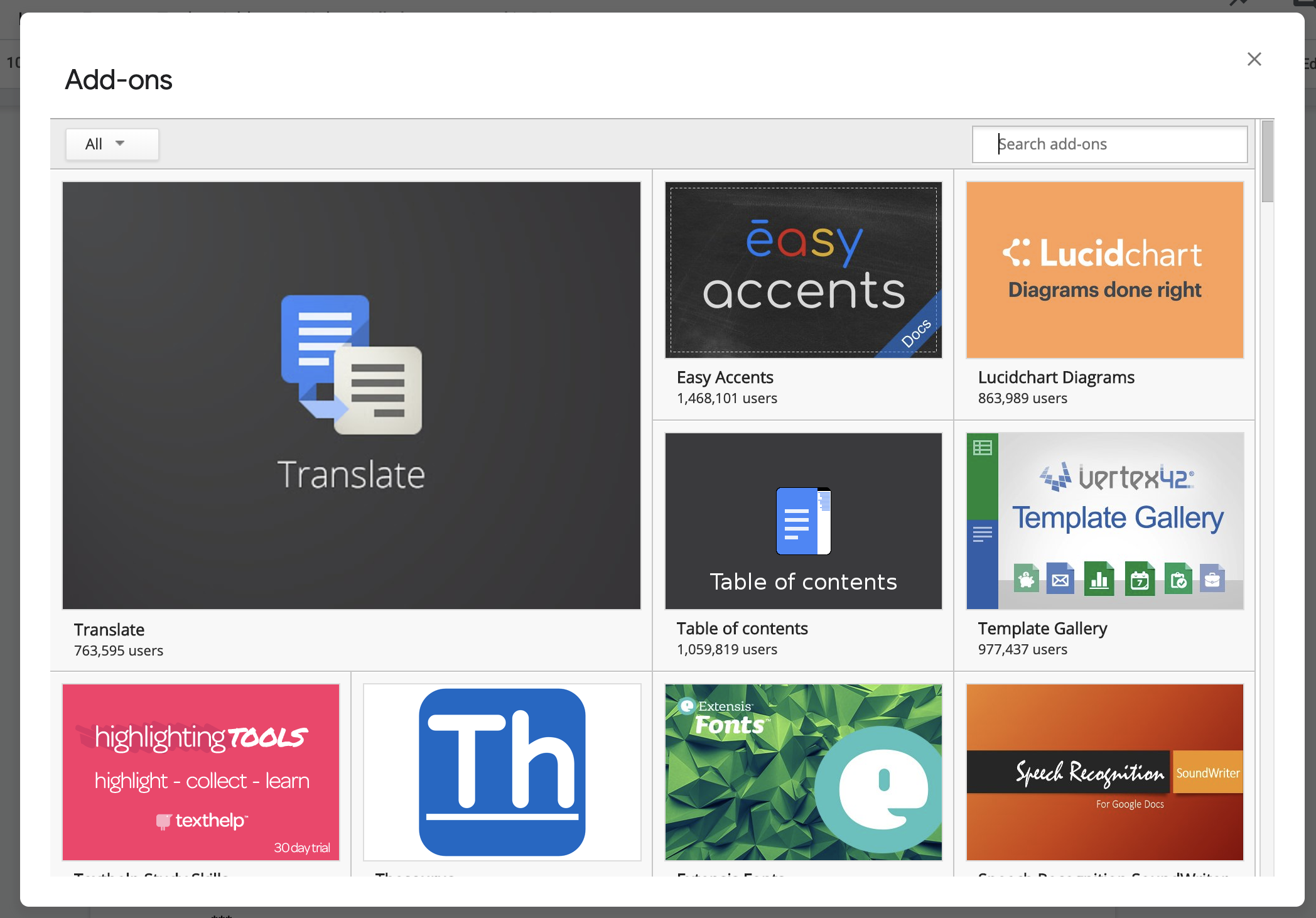Open the Highlighting Tools texthelp thumbnail

[201, 772]
